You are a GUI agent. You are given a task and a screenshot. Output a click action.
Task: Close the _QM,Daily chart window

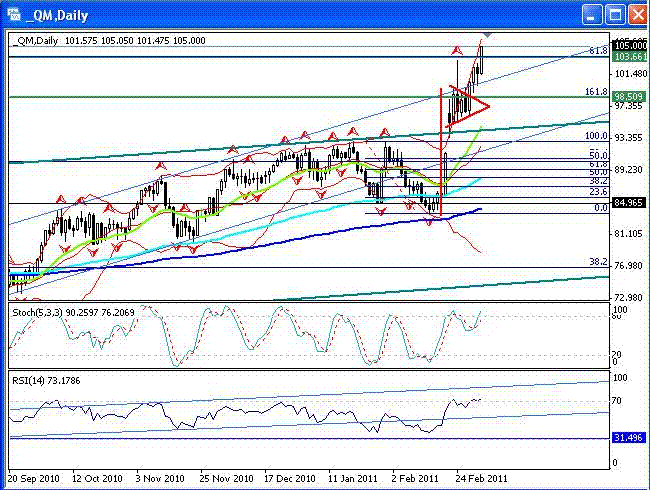[x=638, y=16]
